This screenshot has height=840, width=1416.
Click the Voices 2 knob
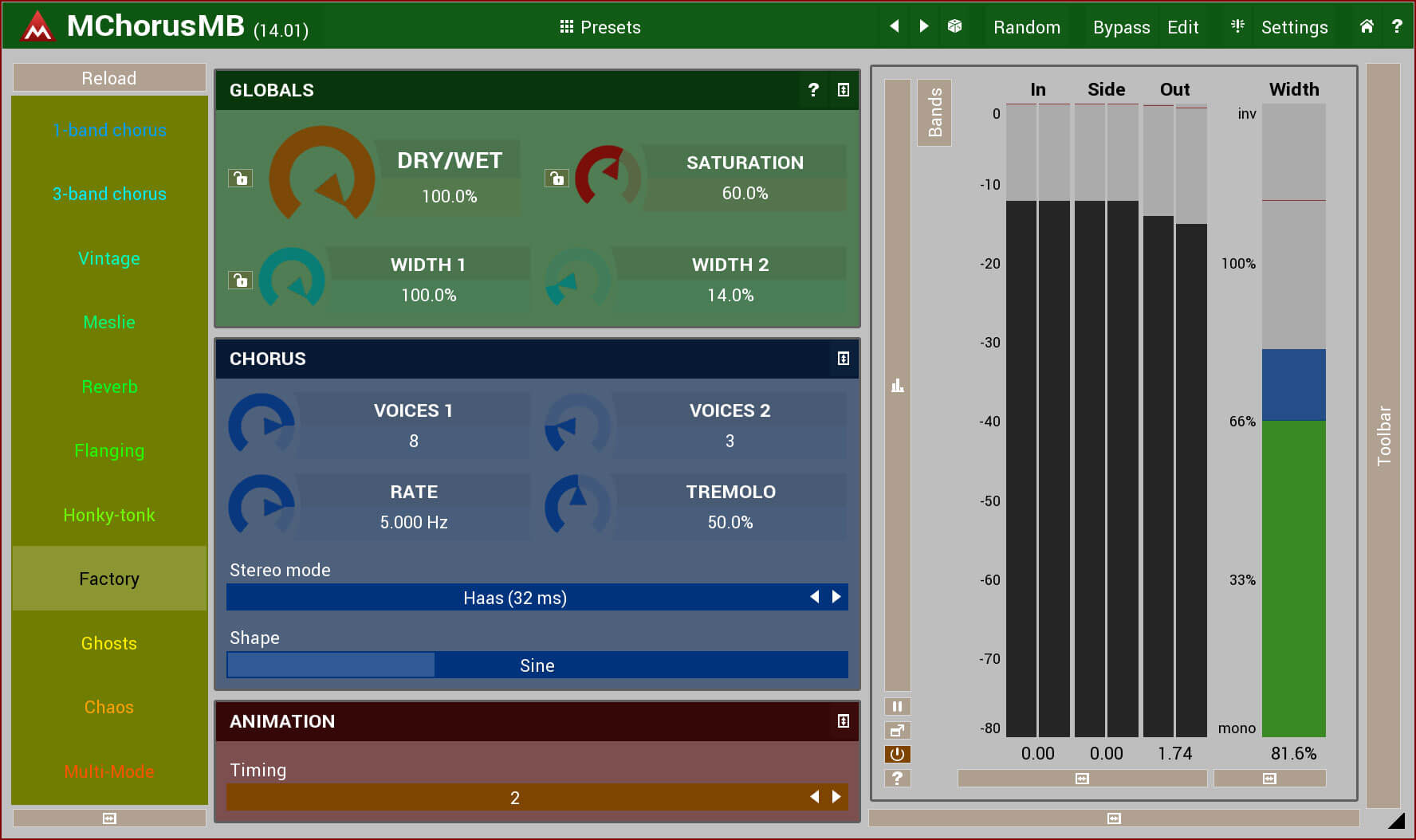tap(577, 425)
